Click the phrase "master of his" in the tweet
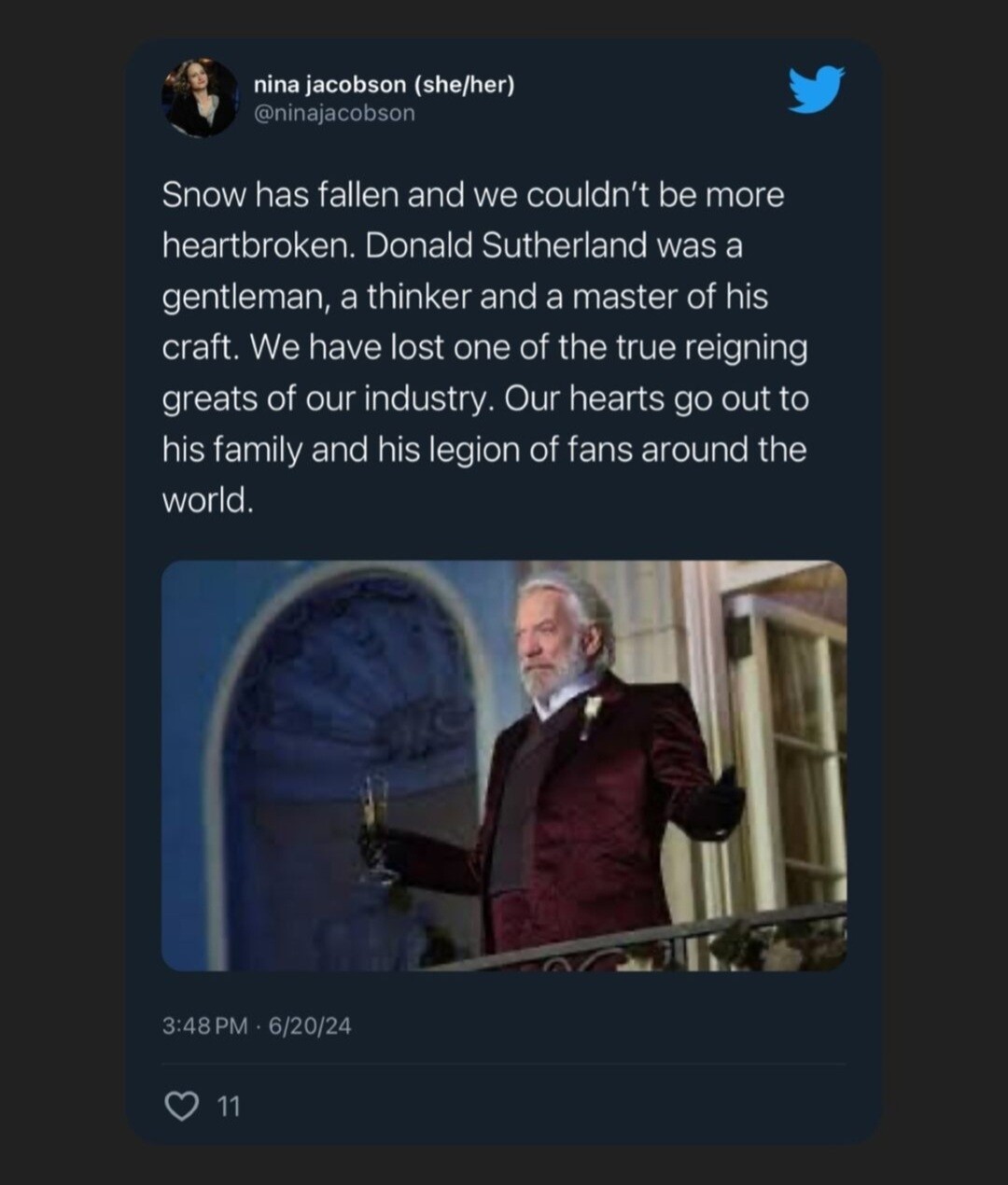The height and width of the screenshot is (1185, 1008). pyautogui.click(x=669, y=297)
